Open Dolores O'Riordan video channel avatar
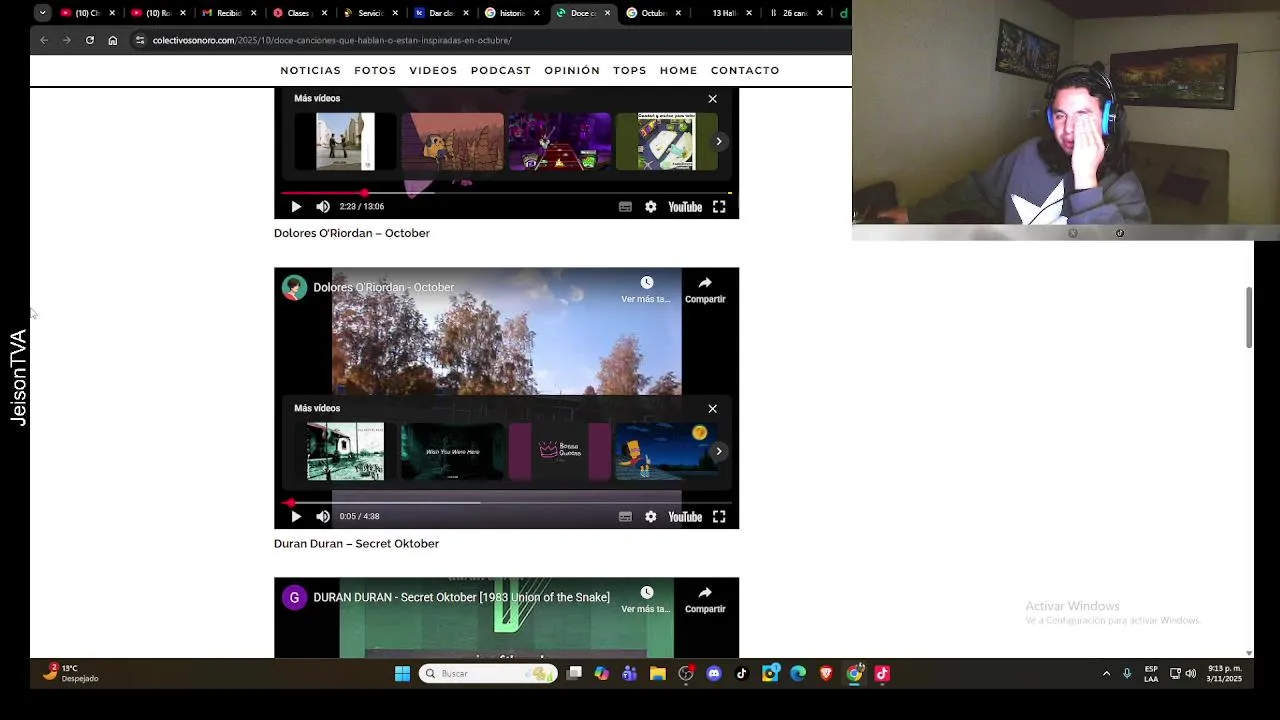Image resolution: width=1280 pixels, height=720 pixels. [x=294, y=288]
